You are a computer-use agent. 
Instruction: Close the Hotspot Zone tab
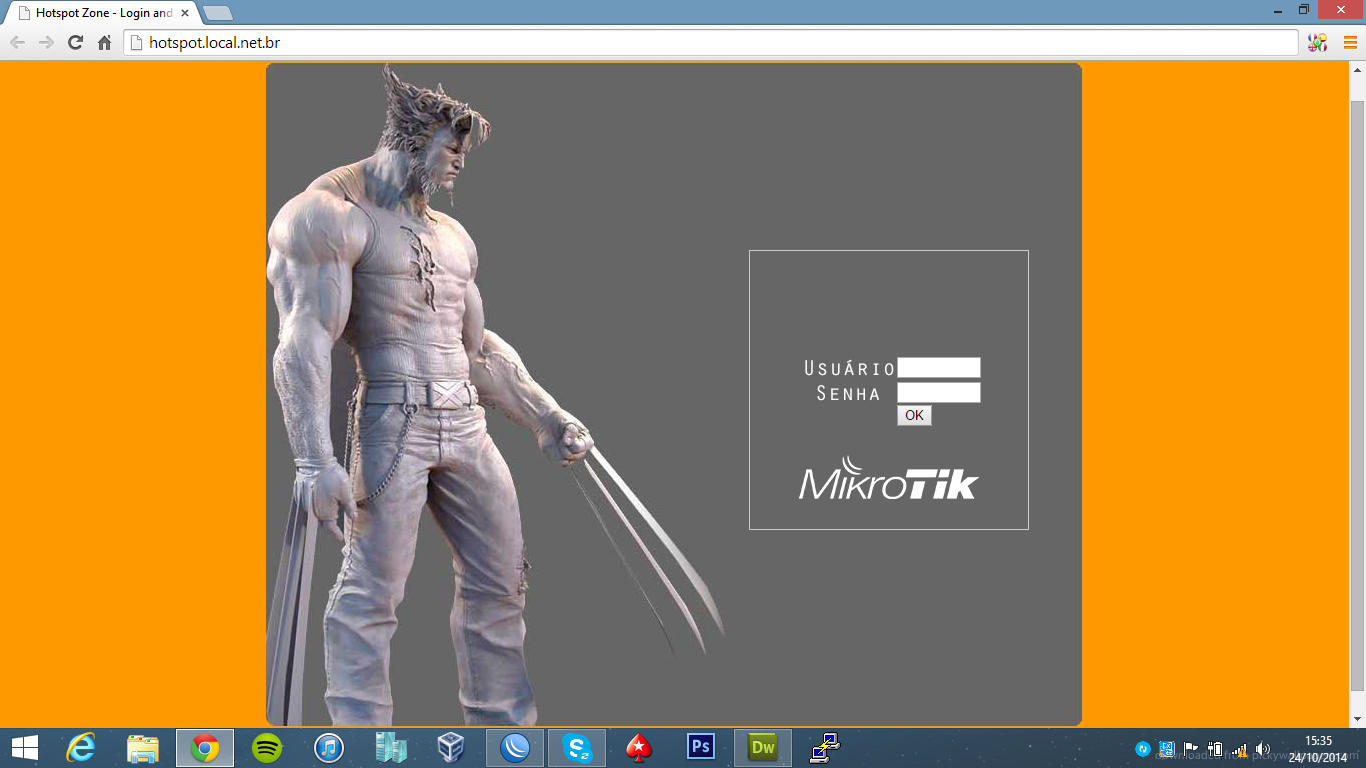[x=185, y=13]
